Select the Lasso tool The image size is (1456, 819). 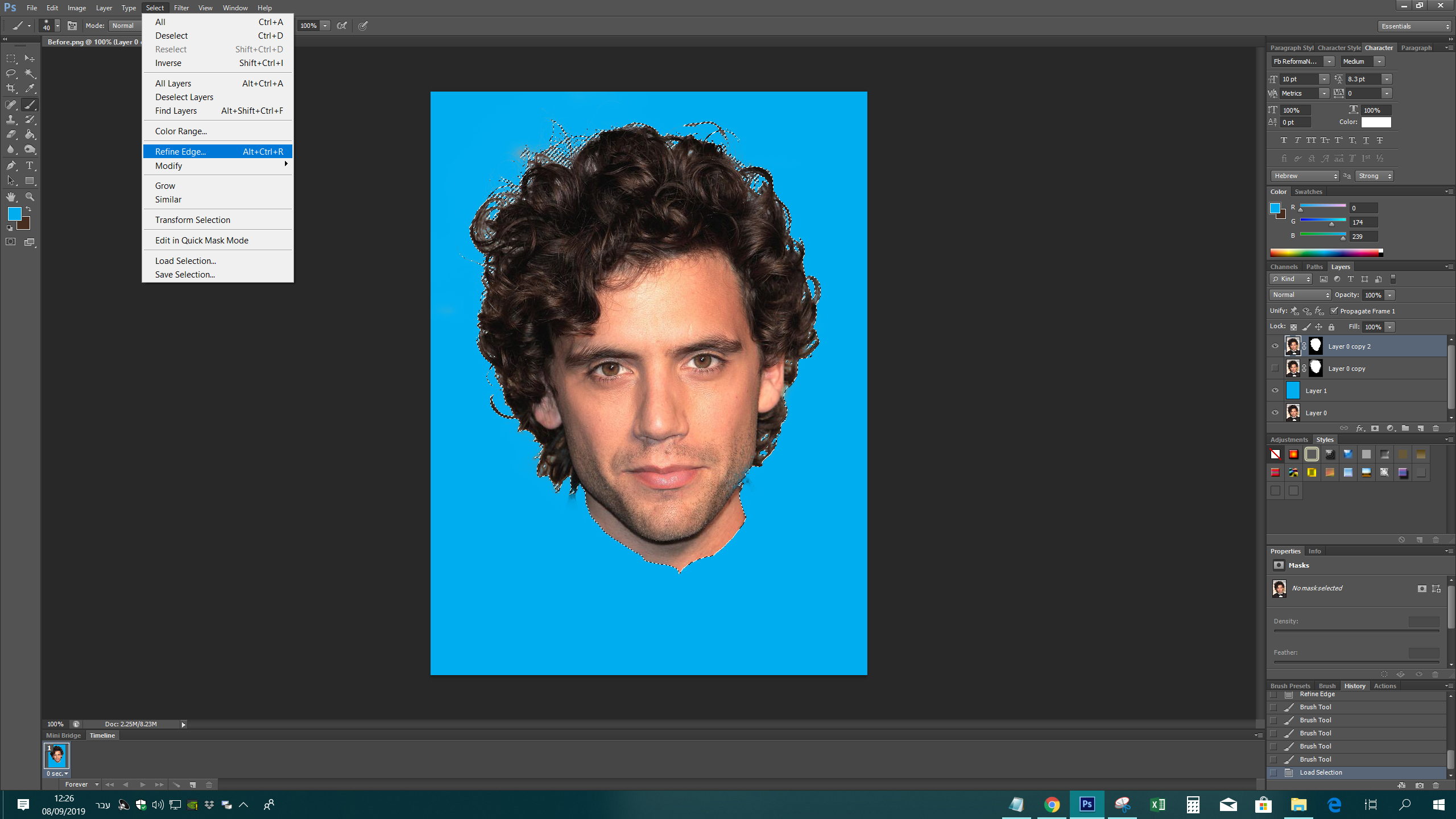coord(11,73)
